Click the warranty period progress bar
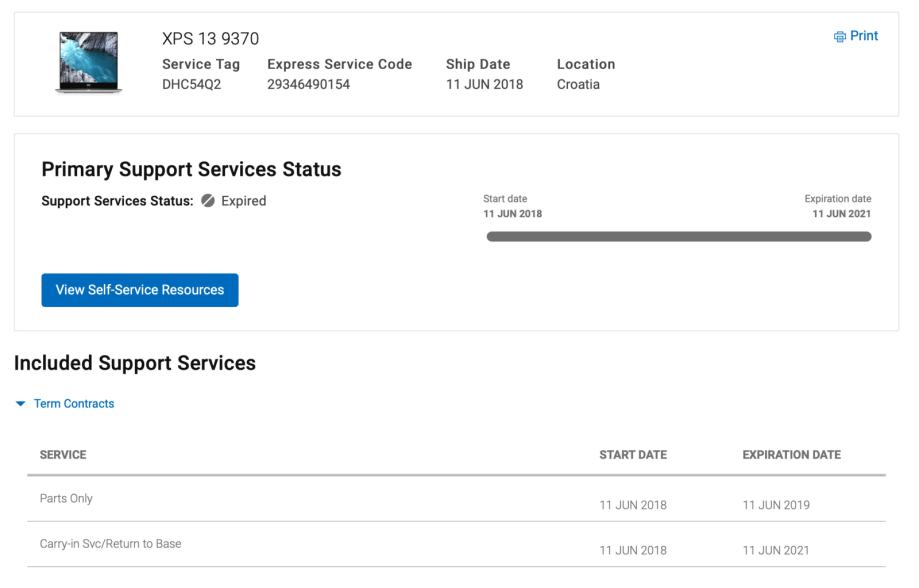Viewport: 919px width, 588px height. tap(678, 237)
